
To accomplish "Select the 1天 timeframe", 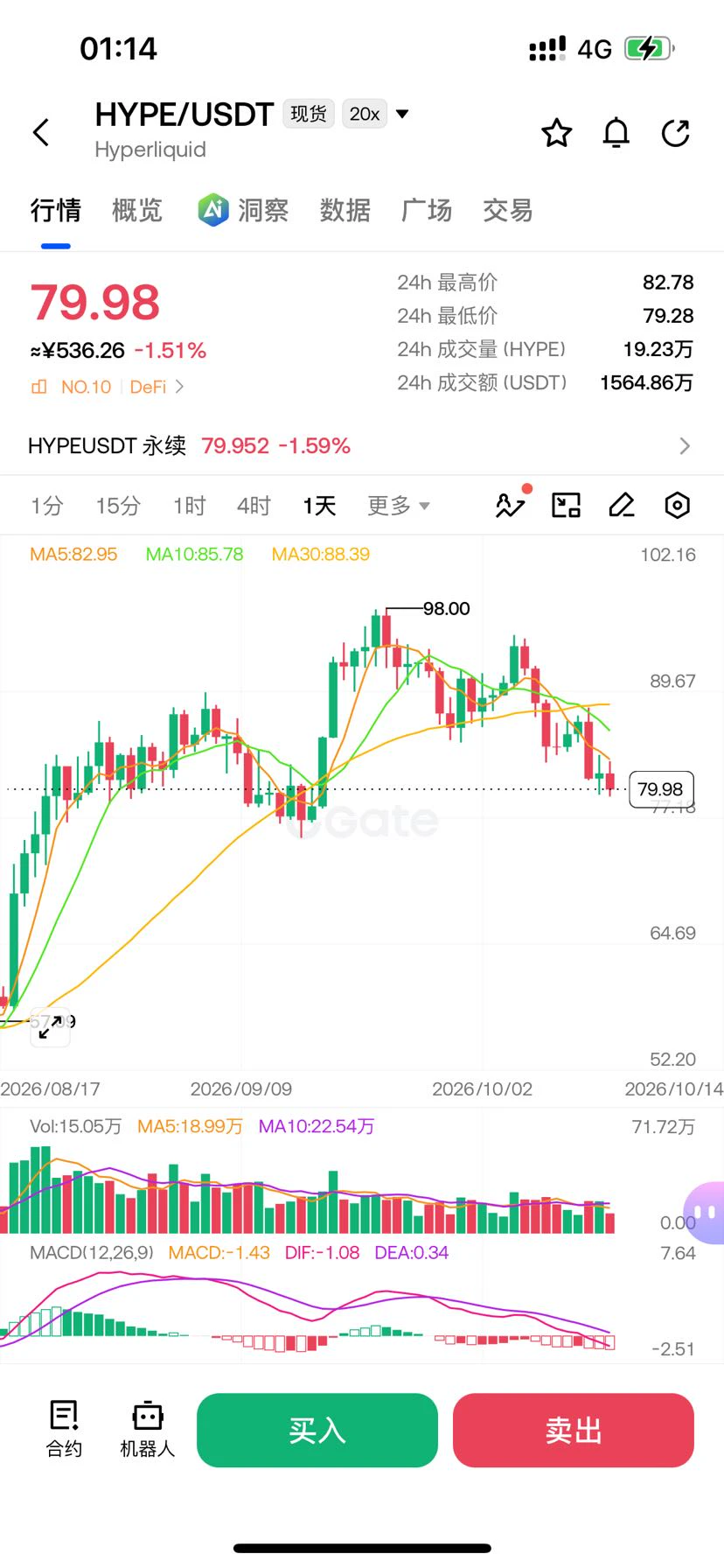I will 320,506.
